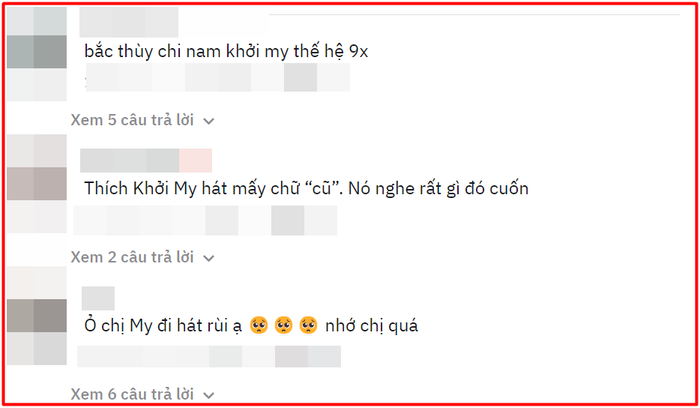The image size is (700, 408).
Task: Open the avatar of the "Thích Khởi My" commenter
Action: [x=37, y=183]
